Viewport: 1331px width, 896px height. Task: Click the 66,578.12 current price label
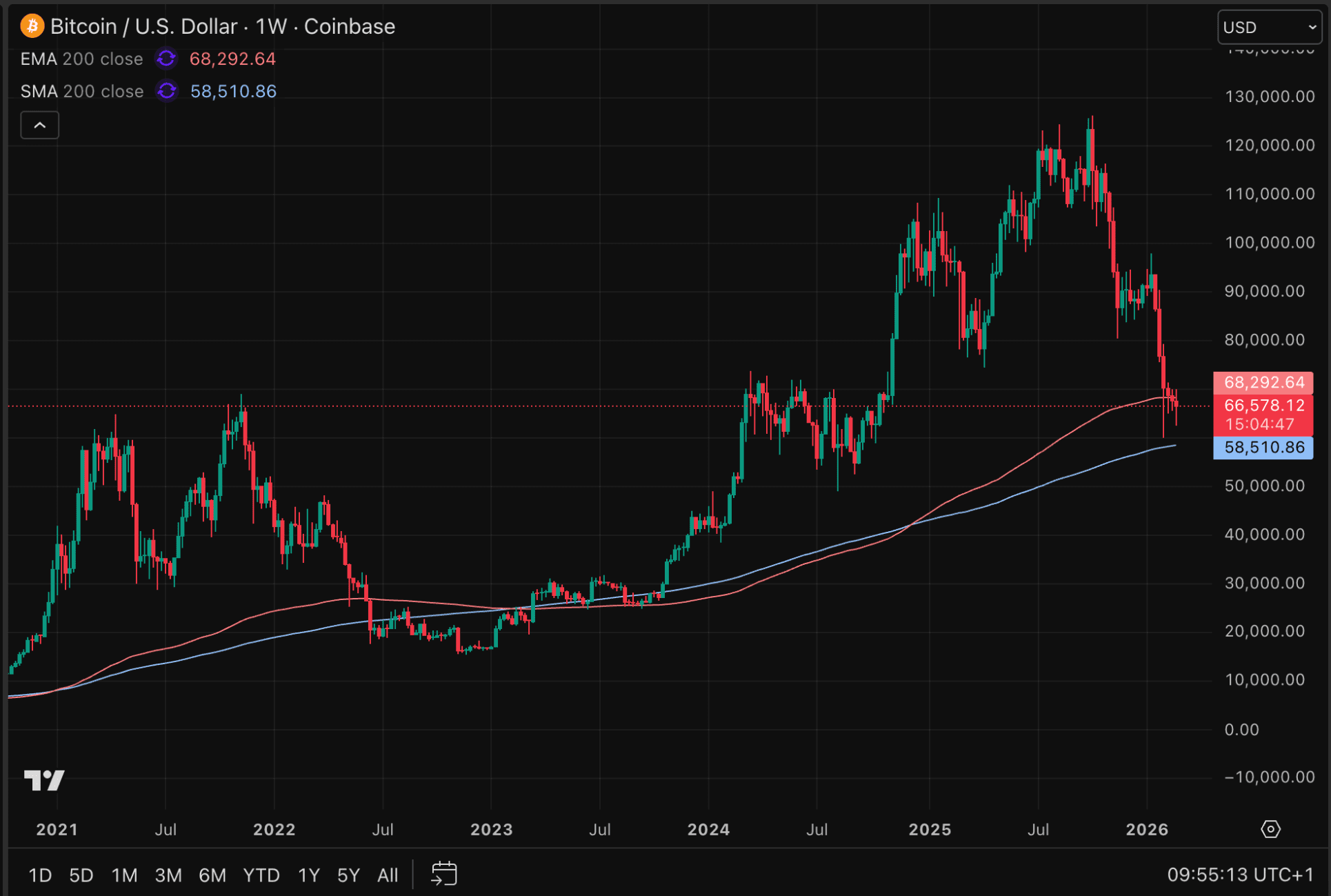point(1263,406)
